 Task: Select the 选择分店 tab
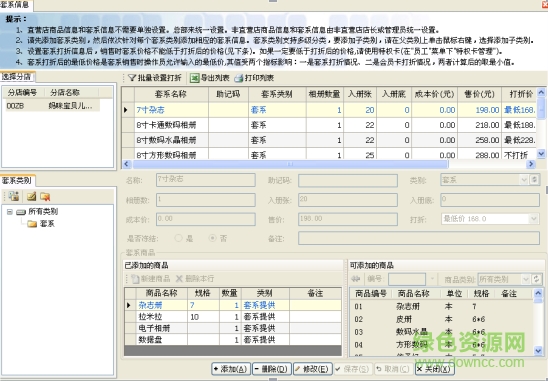pos(17,77)
